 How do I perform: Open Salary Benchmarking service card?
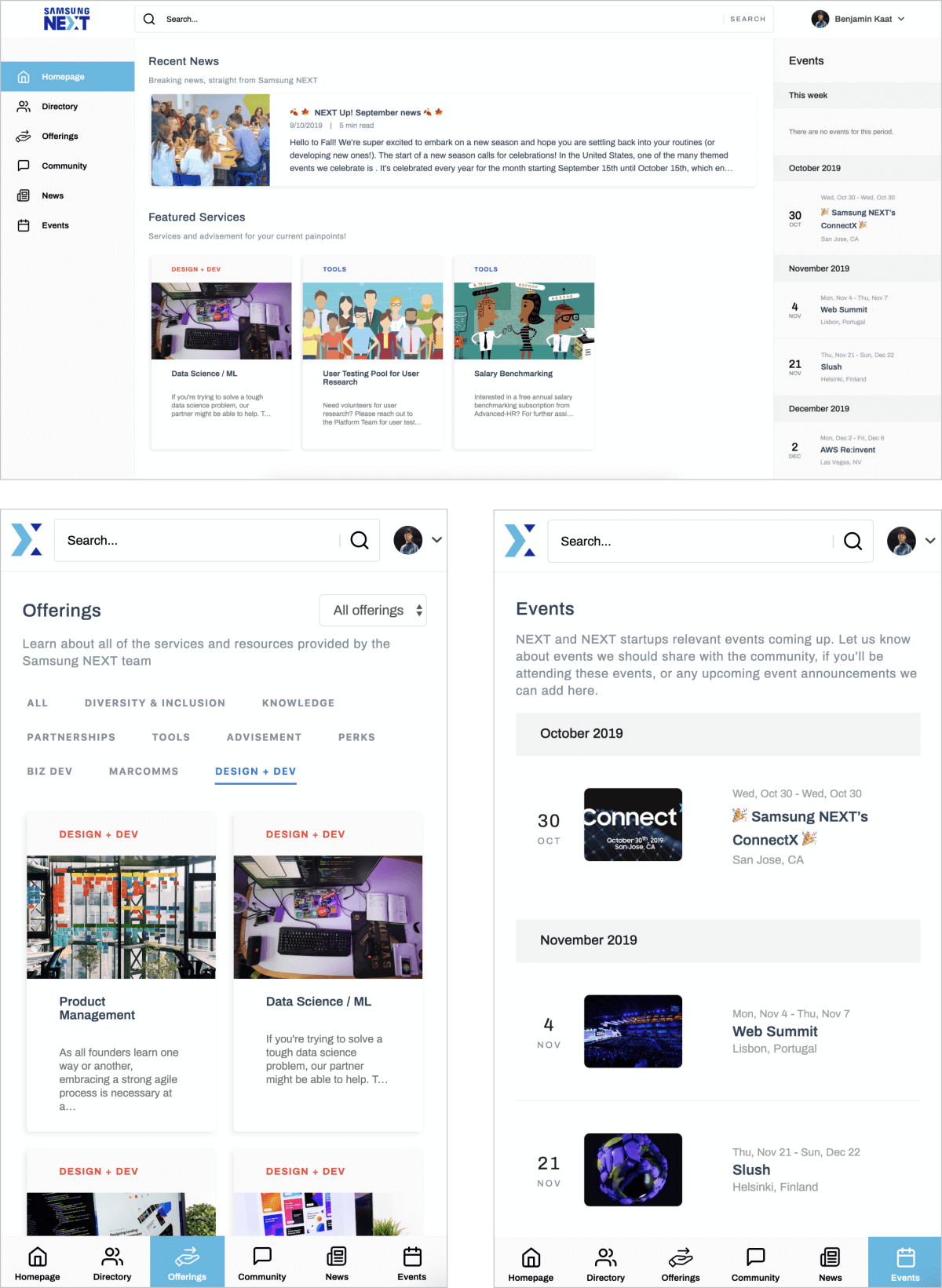(x=524, y=352)
